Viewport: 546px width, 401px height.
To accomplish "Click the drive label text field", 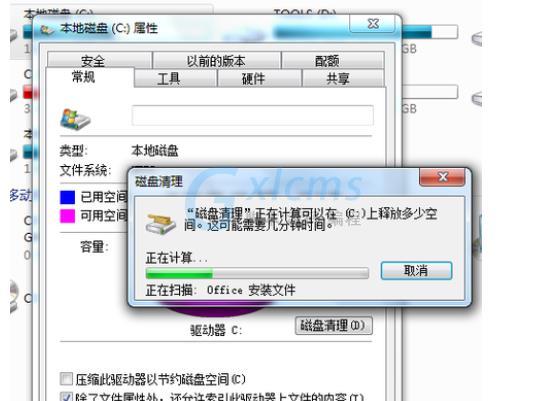I will 252,115.
